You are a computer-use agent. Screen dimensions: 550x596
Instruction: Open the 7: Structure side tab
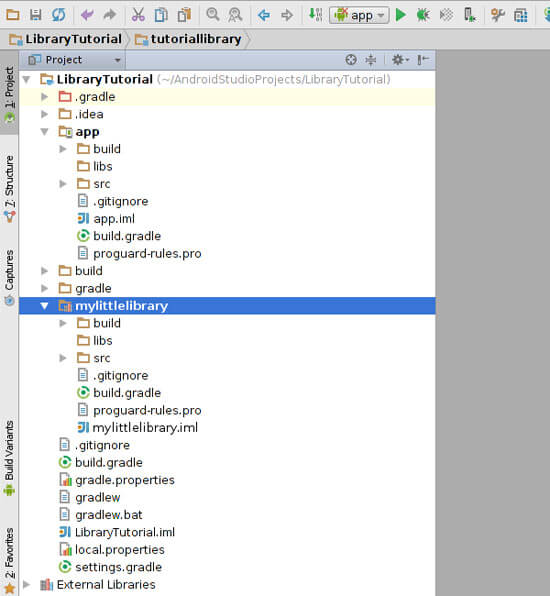(9, 189)
